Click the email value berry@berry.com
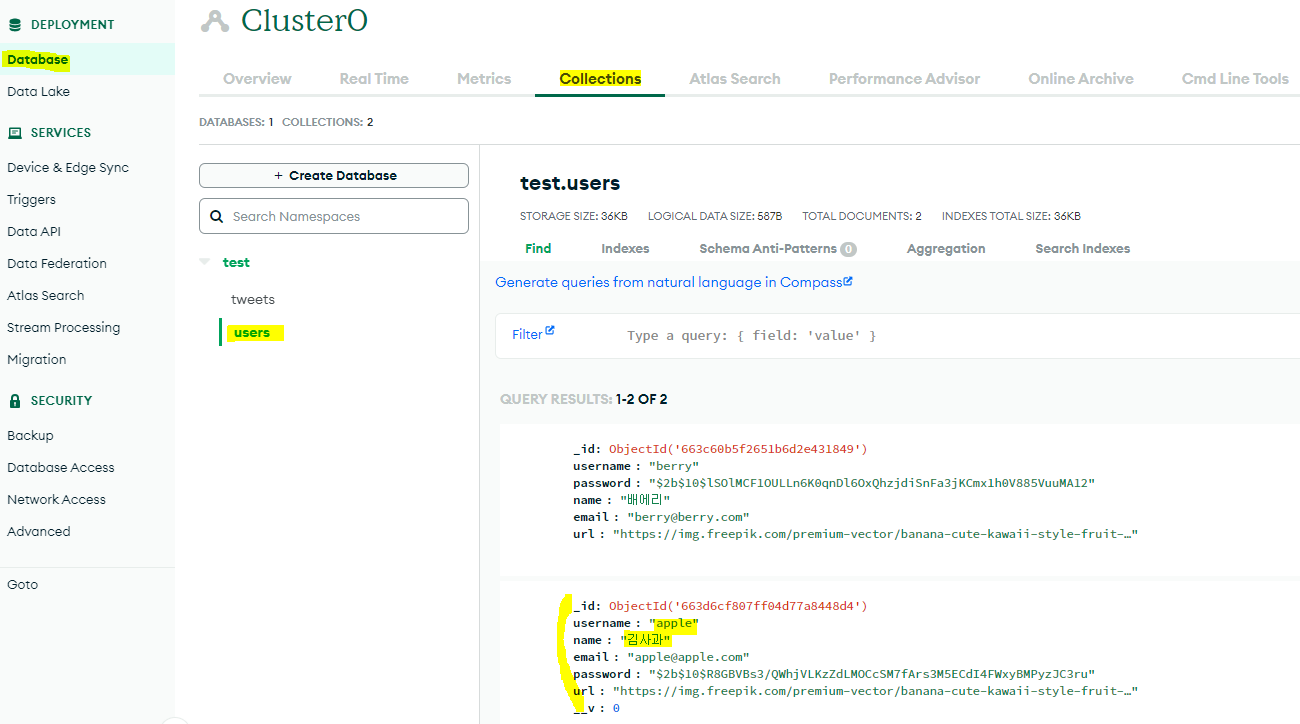Image resolution: width=1300 pixels, height=724 pixels. (688, 517)
